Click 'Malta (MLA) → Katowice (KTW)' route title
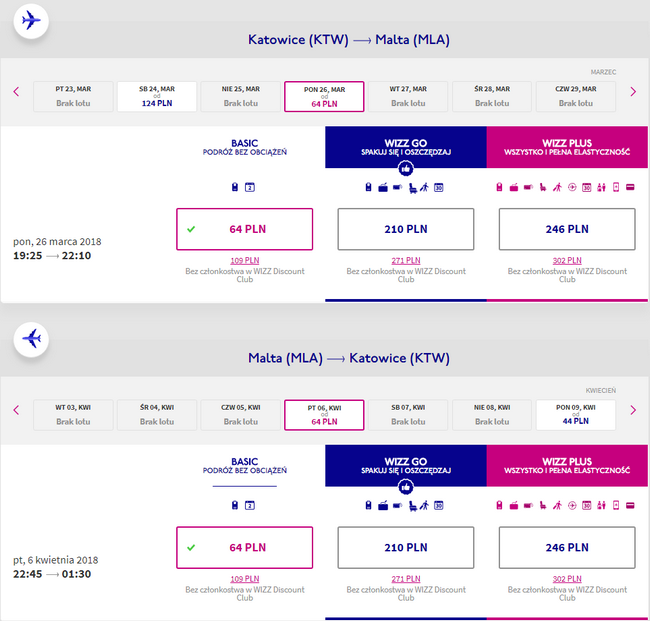The height and width of the screenshot is (621, 650). 349,358
